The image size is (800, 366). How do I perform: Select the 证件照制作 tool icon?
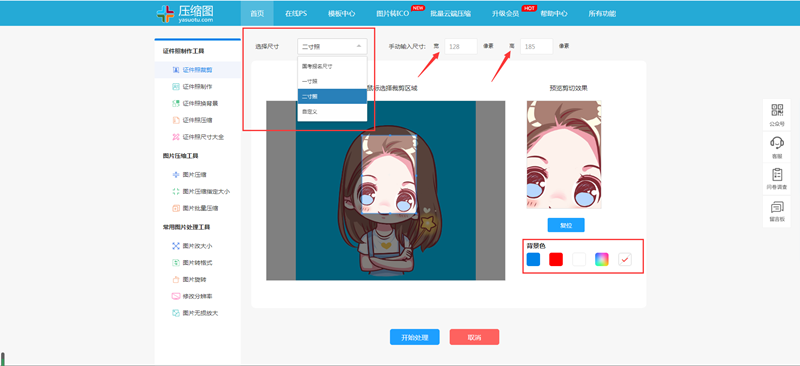point(176,87)
